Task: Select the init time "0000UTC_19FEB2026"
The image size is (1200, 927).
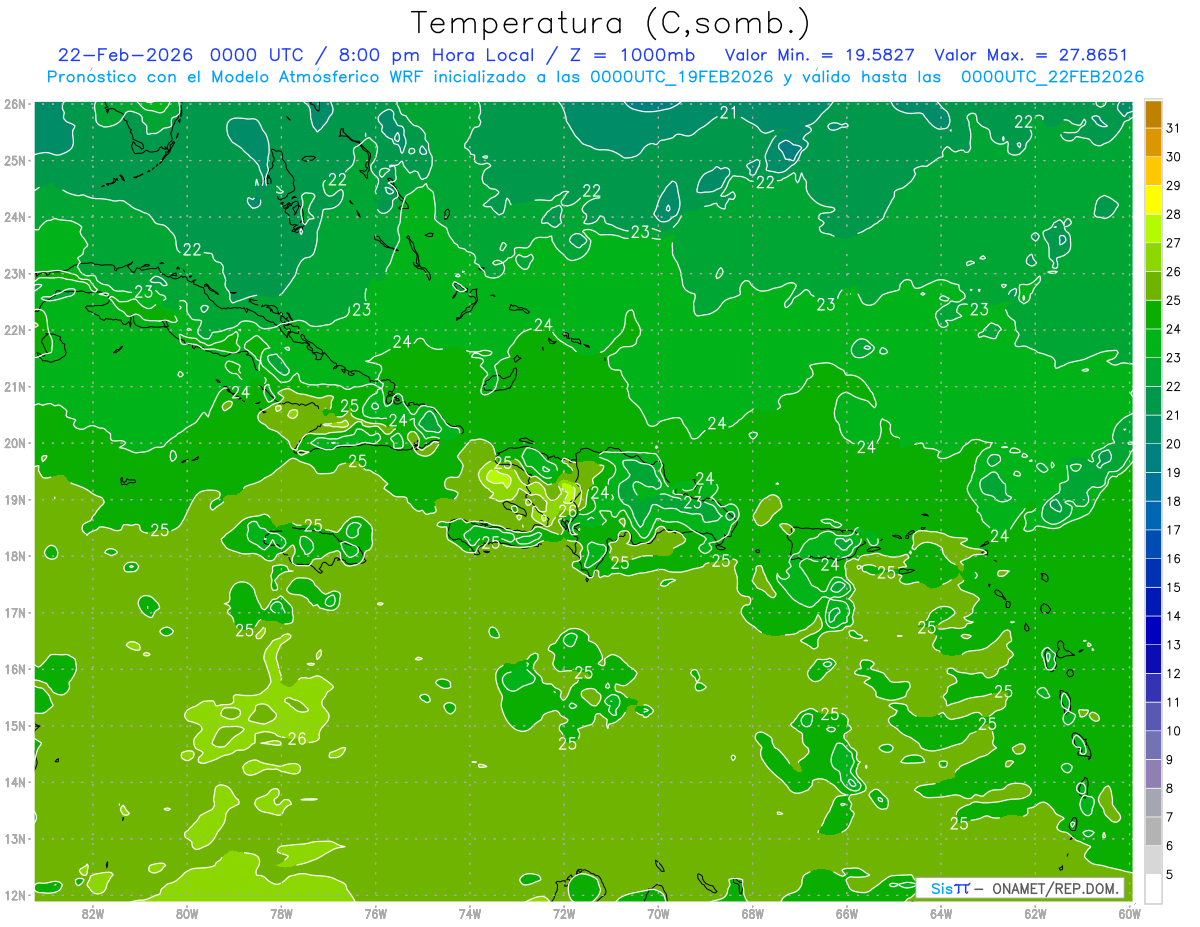Action: (x=682, y=77)
